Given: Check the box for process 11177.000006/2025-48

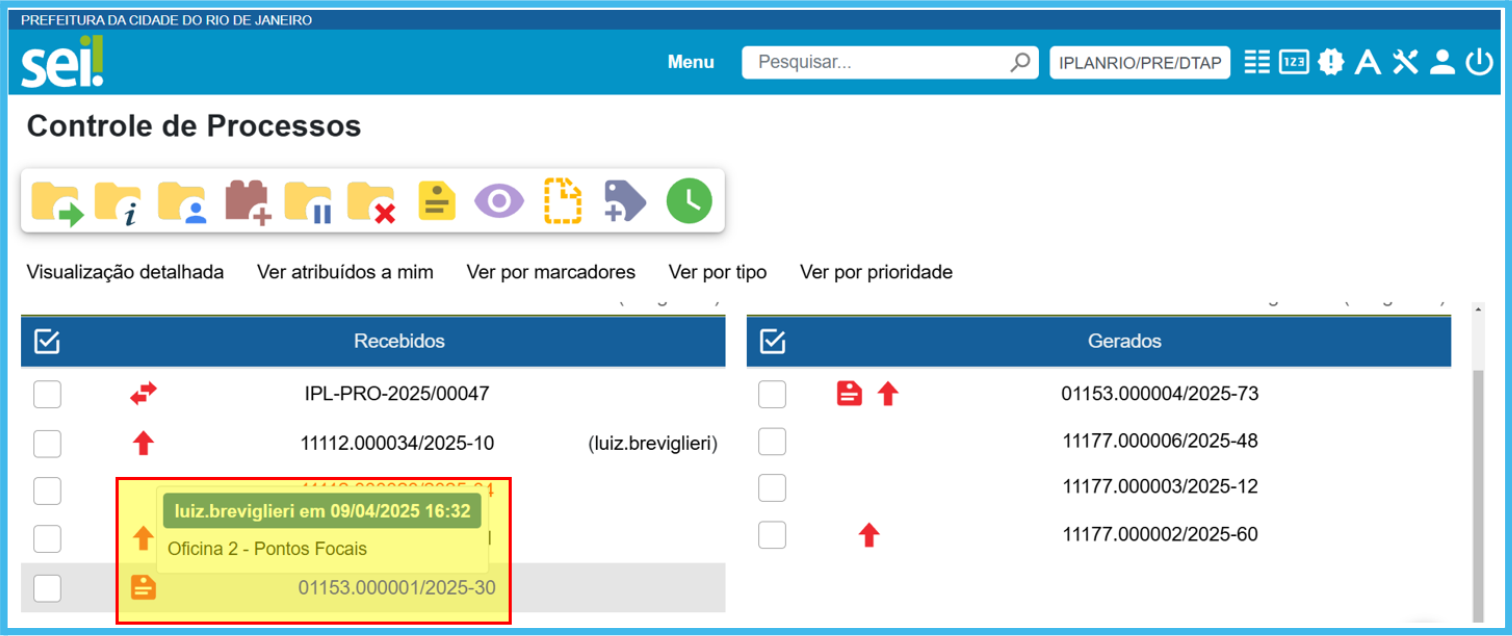Looking at the screenshot, I should [x=771, y=441].
